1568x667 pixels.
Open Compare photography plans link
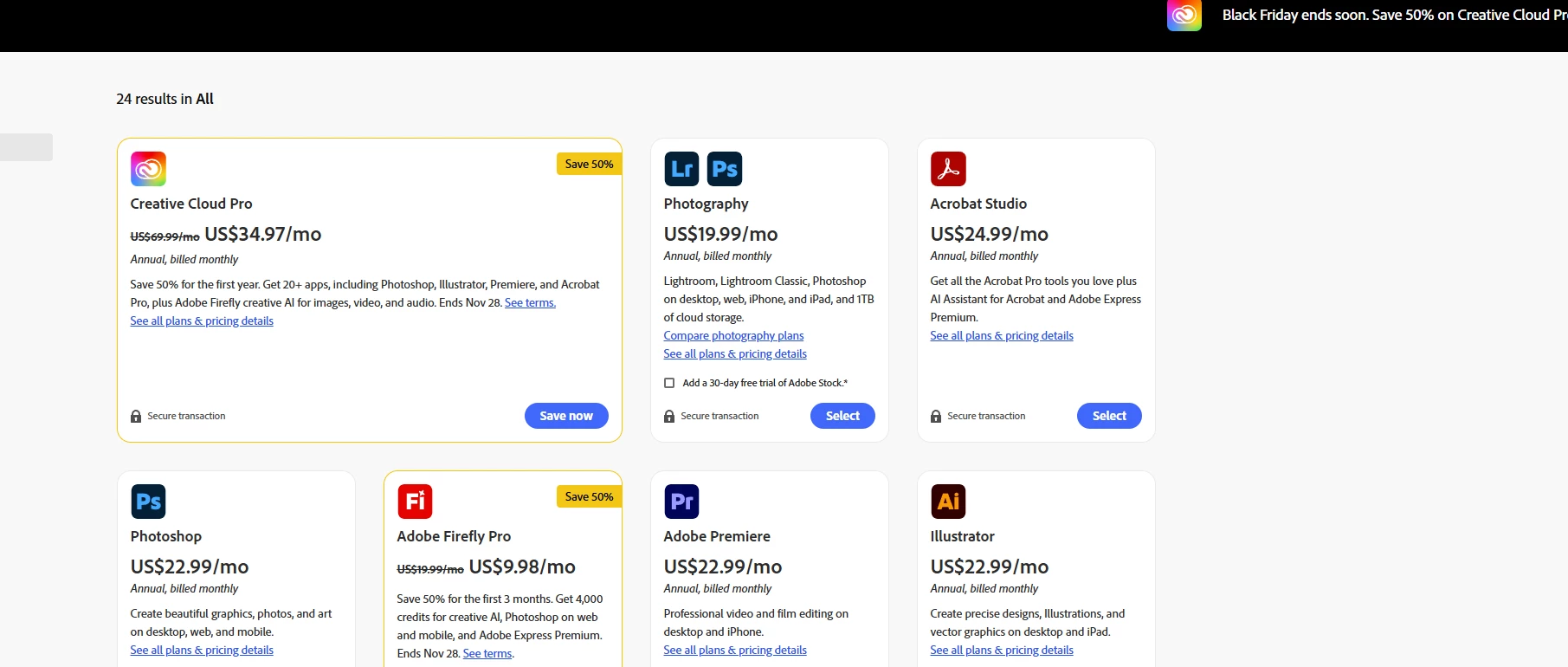point(733,335)
